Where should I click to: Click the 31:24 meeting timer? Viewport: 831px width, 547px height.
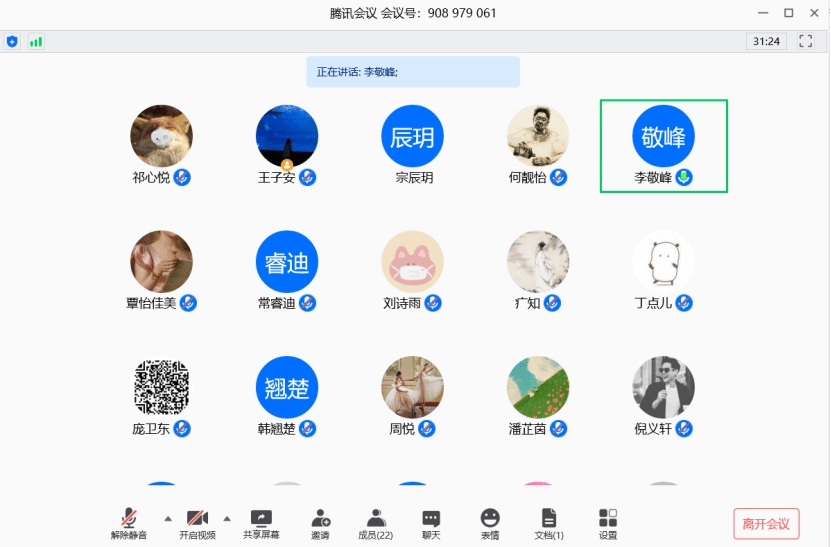(x=766, y=41)
